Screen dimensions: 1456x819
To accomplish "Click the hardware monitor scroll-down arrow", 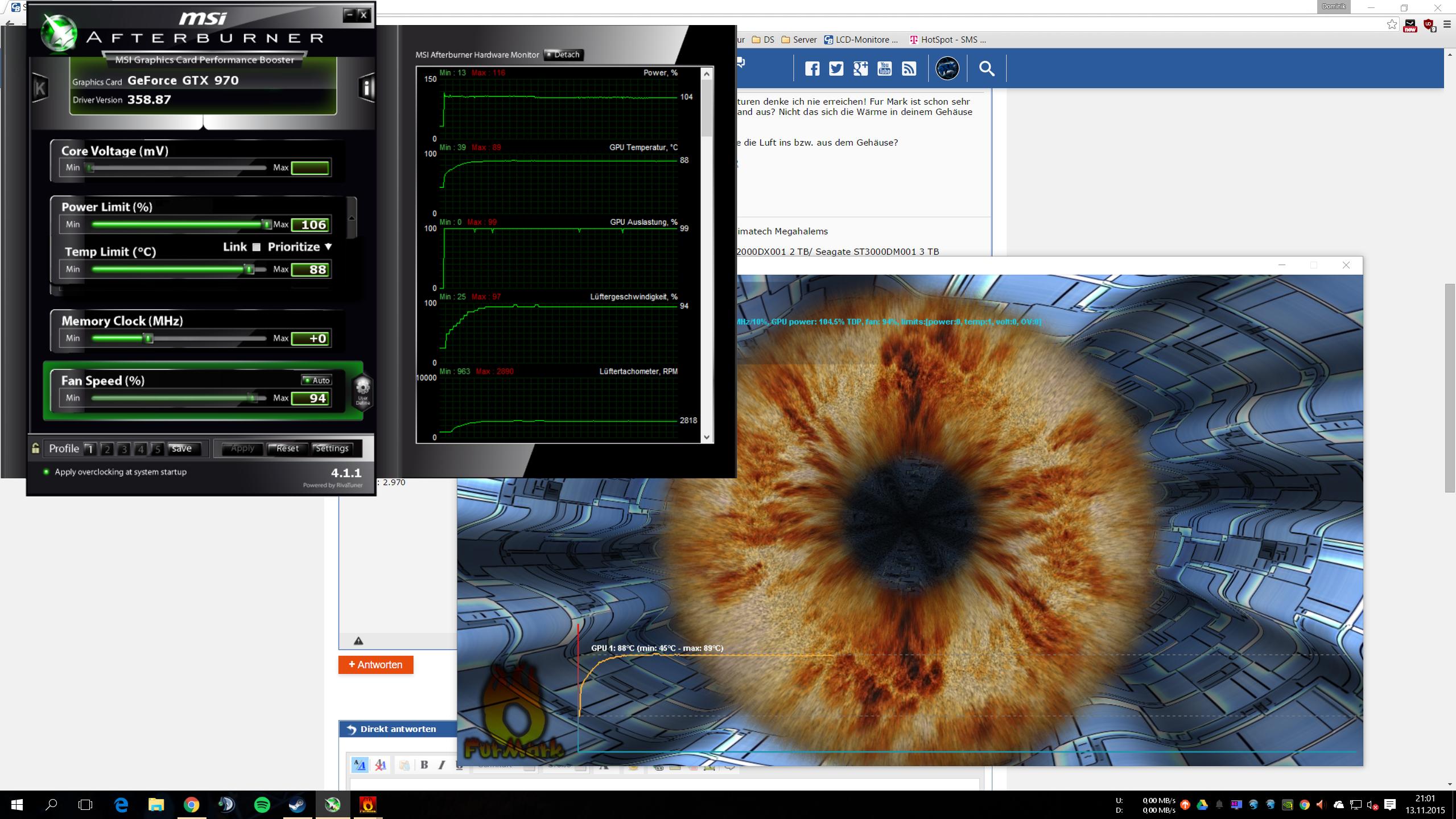I will point(707,437).
